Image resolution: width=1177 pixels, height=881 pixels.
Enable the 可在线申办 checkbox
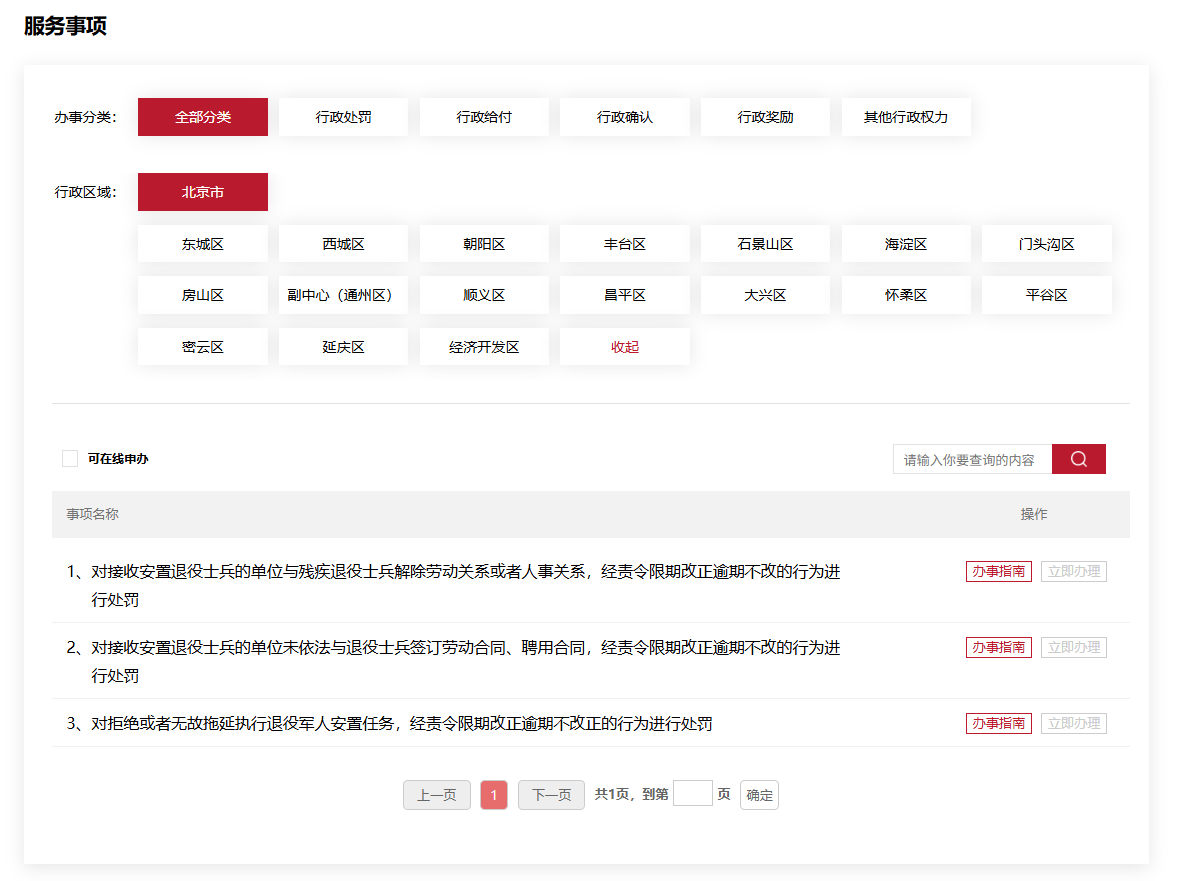(70, 458)
